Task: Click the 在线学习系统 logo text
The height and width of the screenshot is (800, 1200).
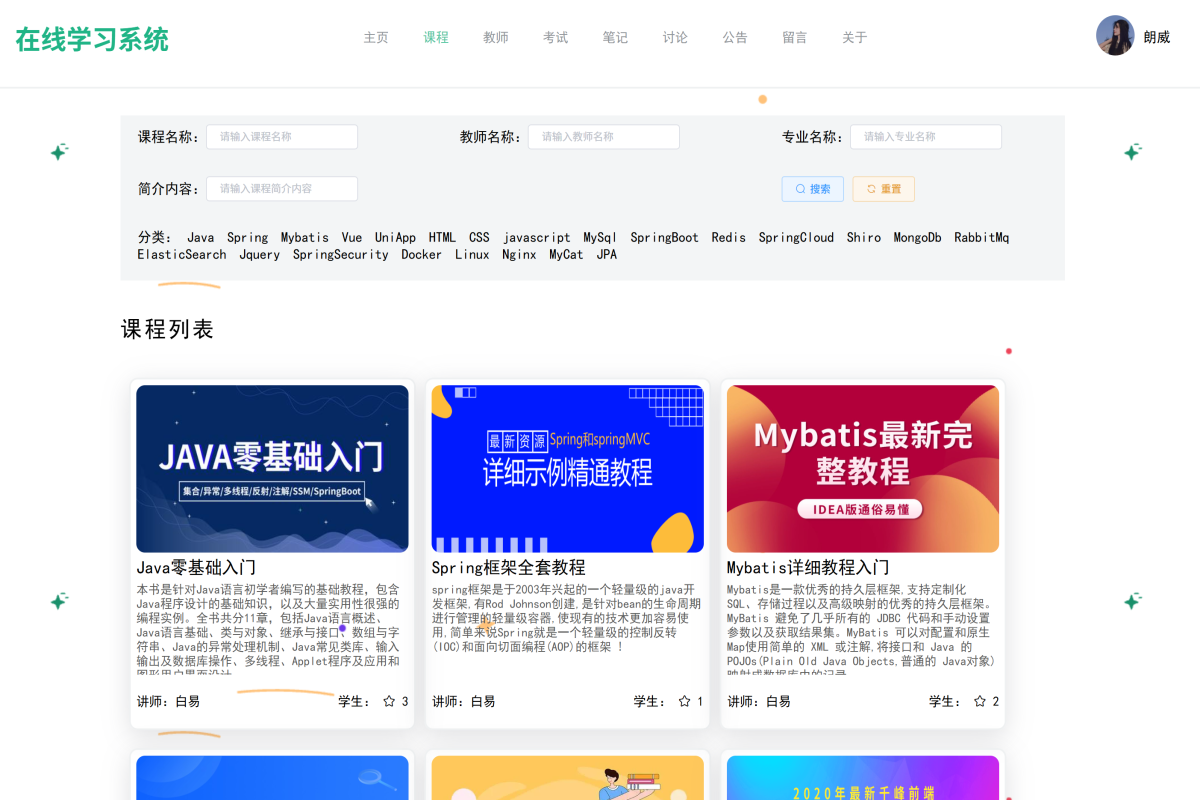Action: click(91, 37)
